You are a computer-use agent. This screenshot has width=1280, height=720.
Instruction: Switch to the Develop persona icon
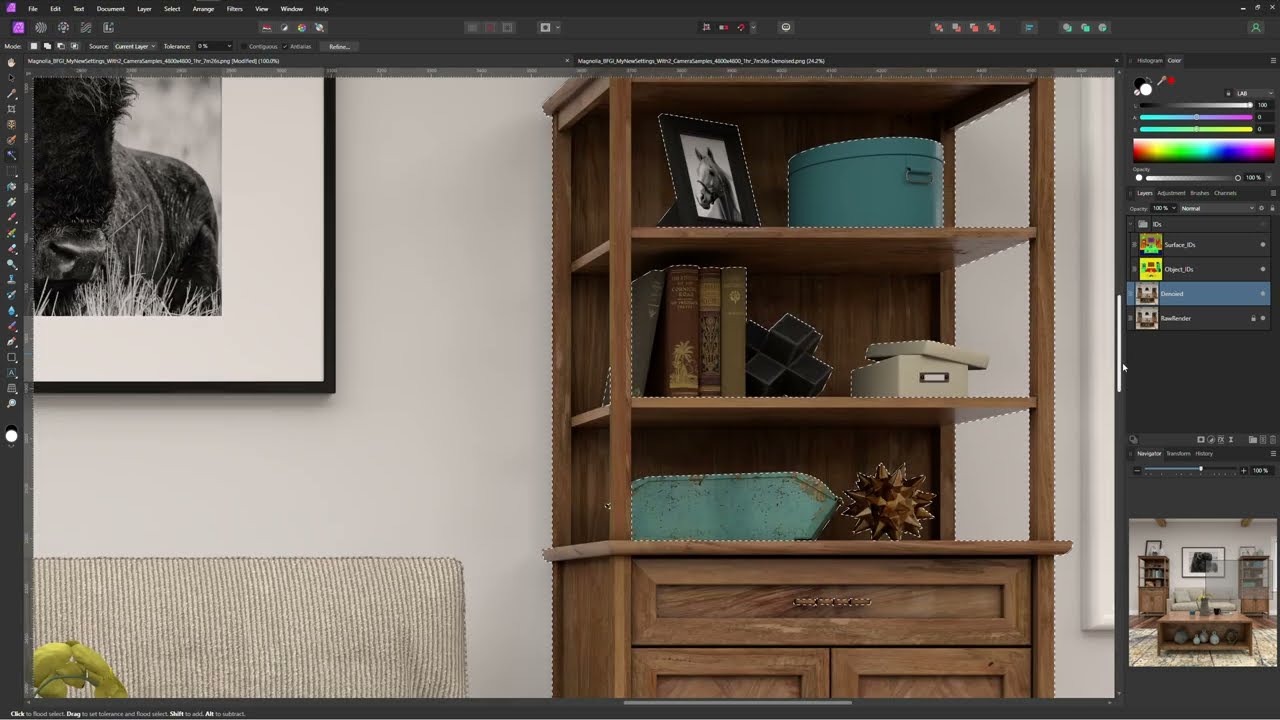click(x=64, y=27)
